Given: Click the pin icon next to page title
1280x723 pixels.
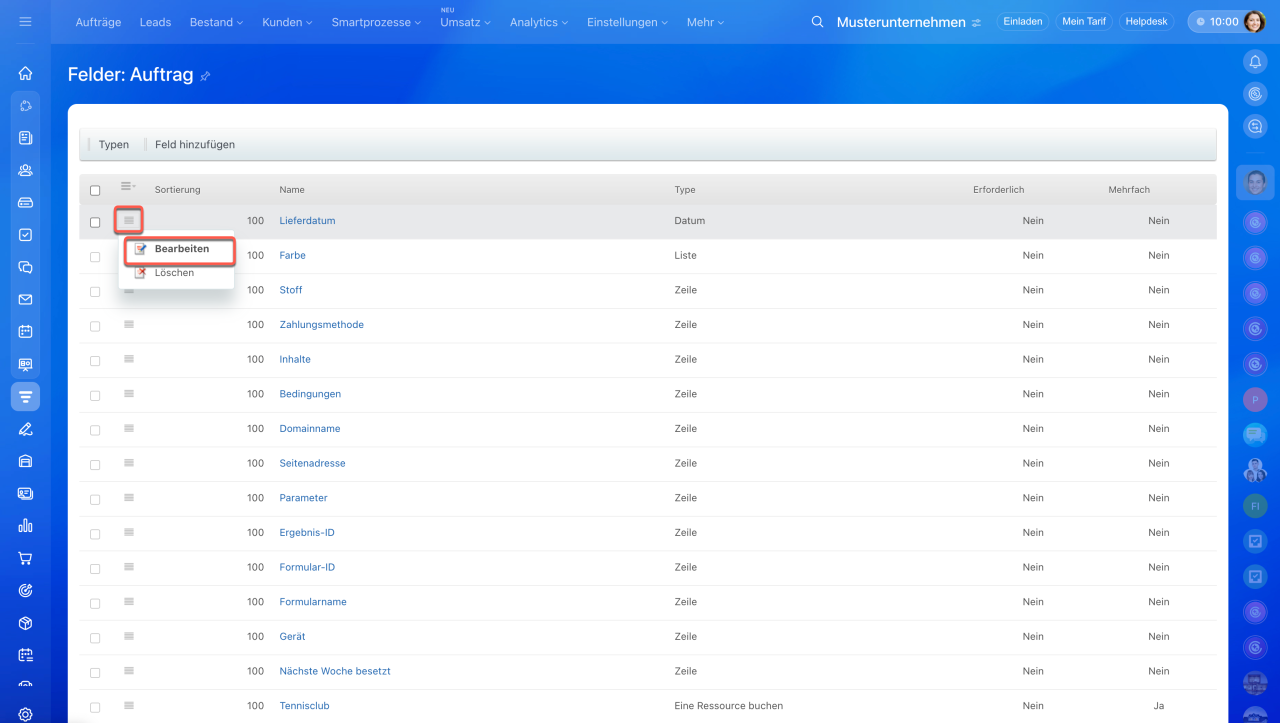Looking at the screenshot, I should click(206, 76).
